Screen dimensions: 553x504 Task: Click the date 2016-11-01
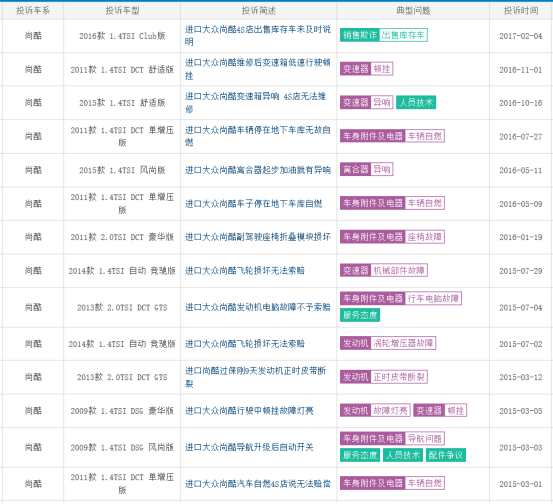click(x=521, y=70)
